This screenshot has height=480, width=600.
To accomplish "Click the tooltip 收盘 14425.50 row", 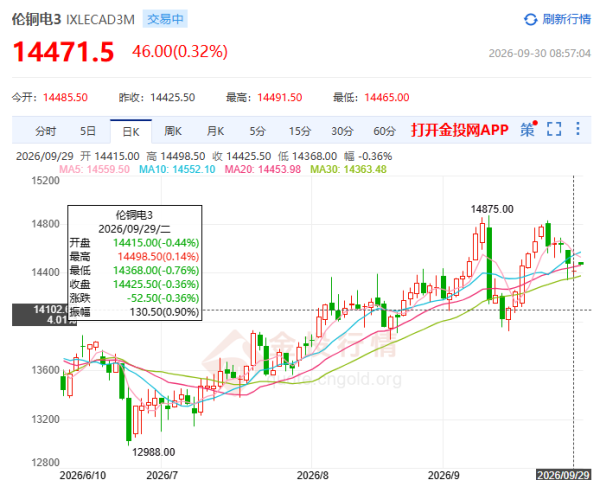I will (134, 284).
